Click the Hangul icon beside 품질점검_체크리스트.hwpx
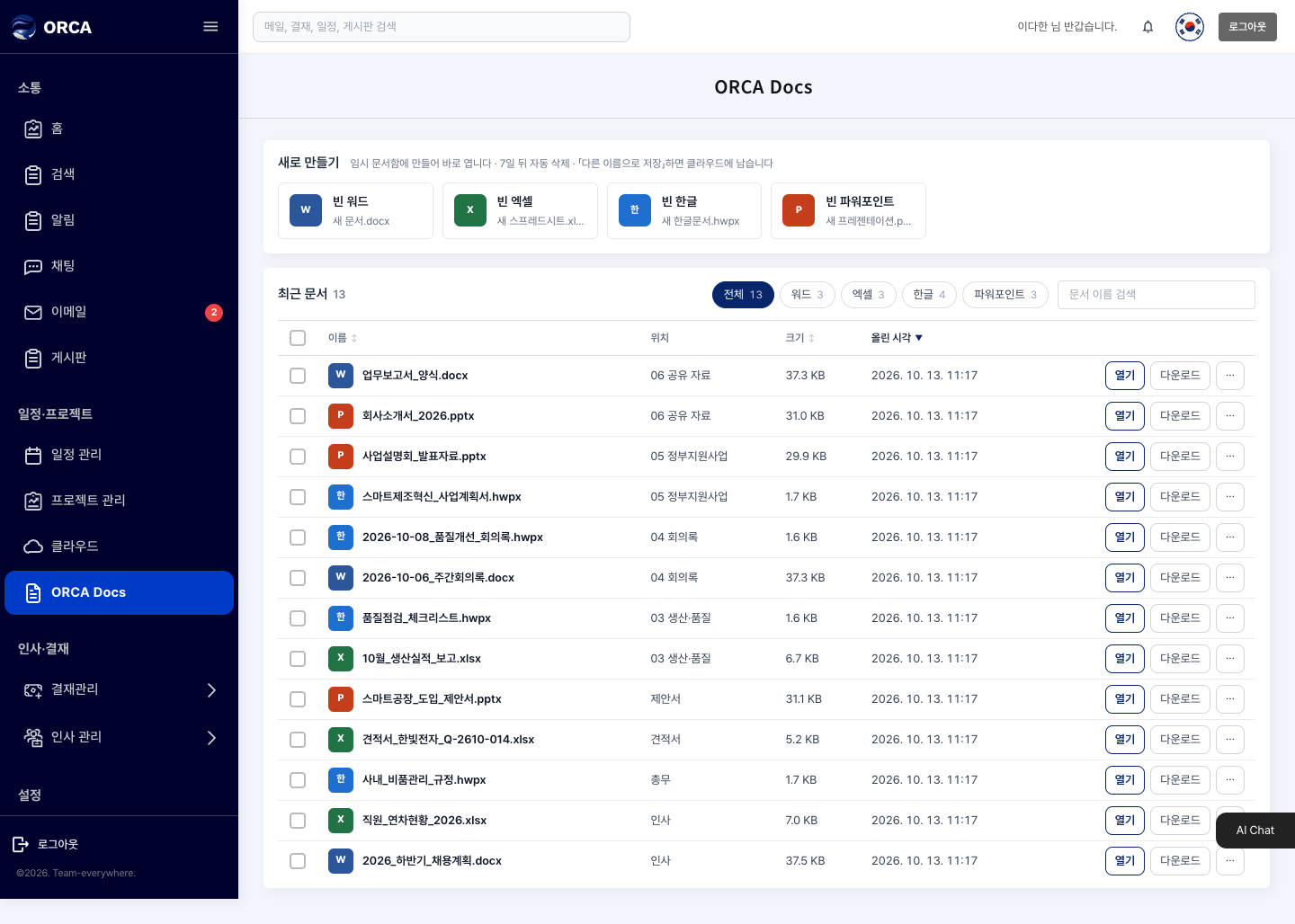1295x924 pixels. point(341,618)
